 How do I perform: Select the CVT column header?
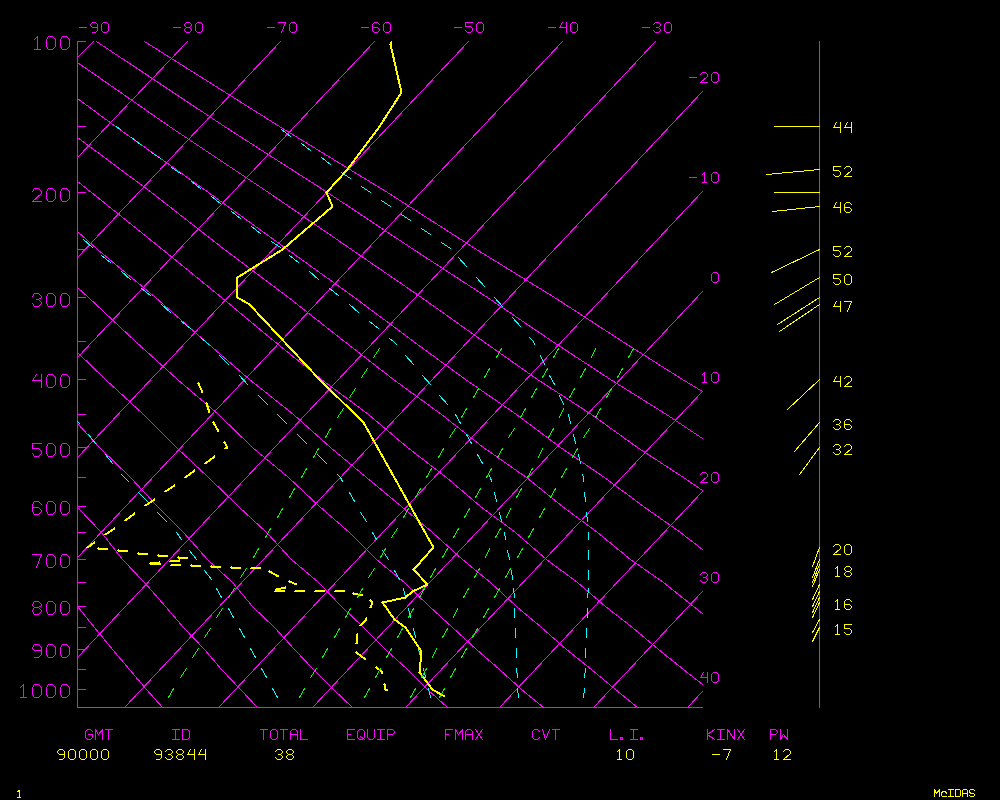pos(546,735)
